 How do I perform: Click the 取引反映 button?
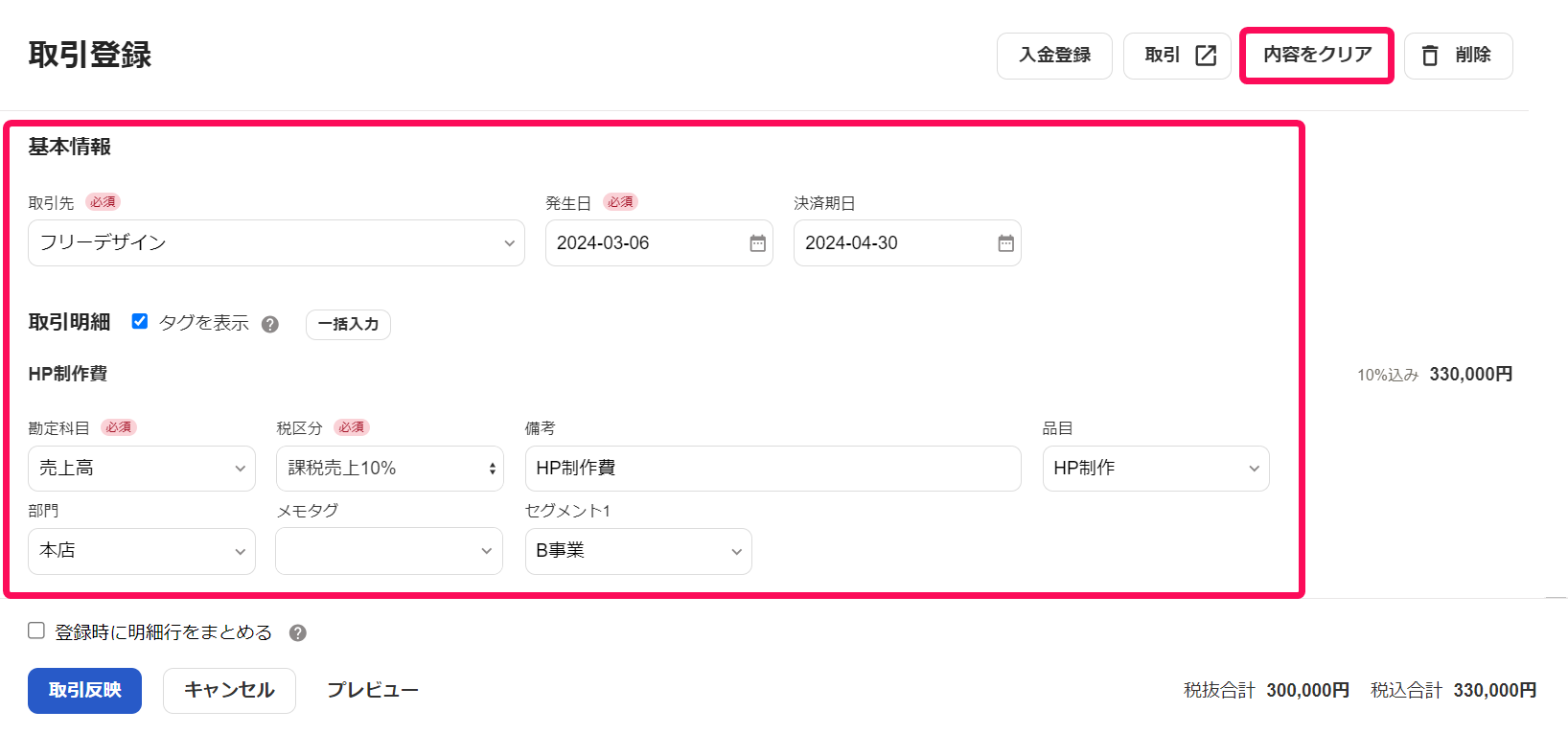click(x=84, y=691)
